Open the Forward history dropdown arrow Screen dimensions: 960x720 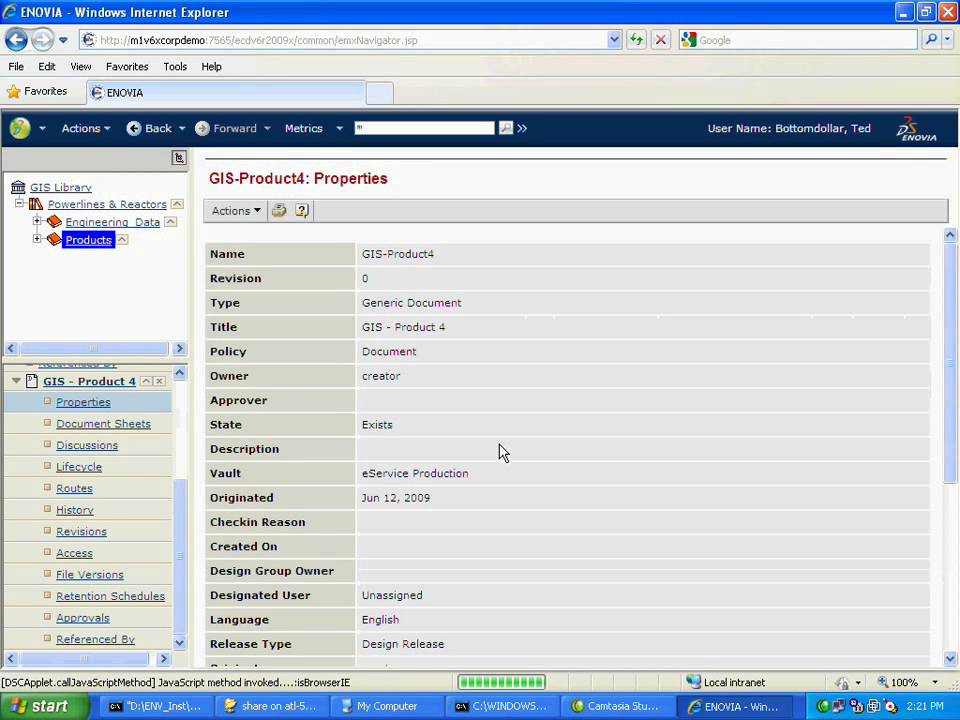coord(267,129)
